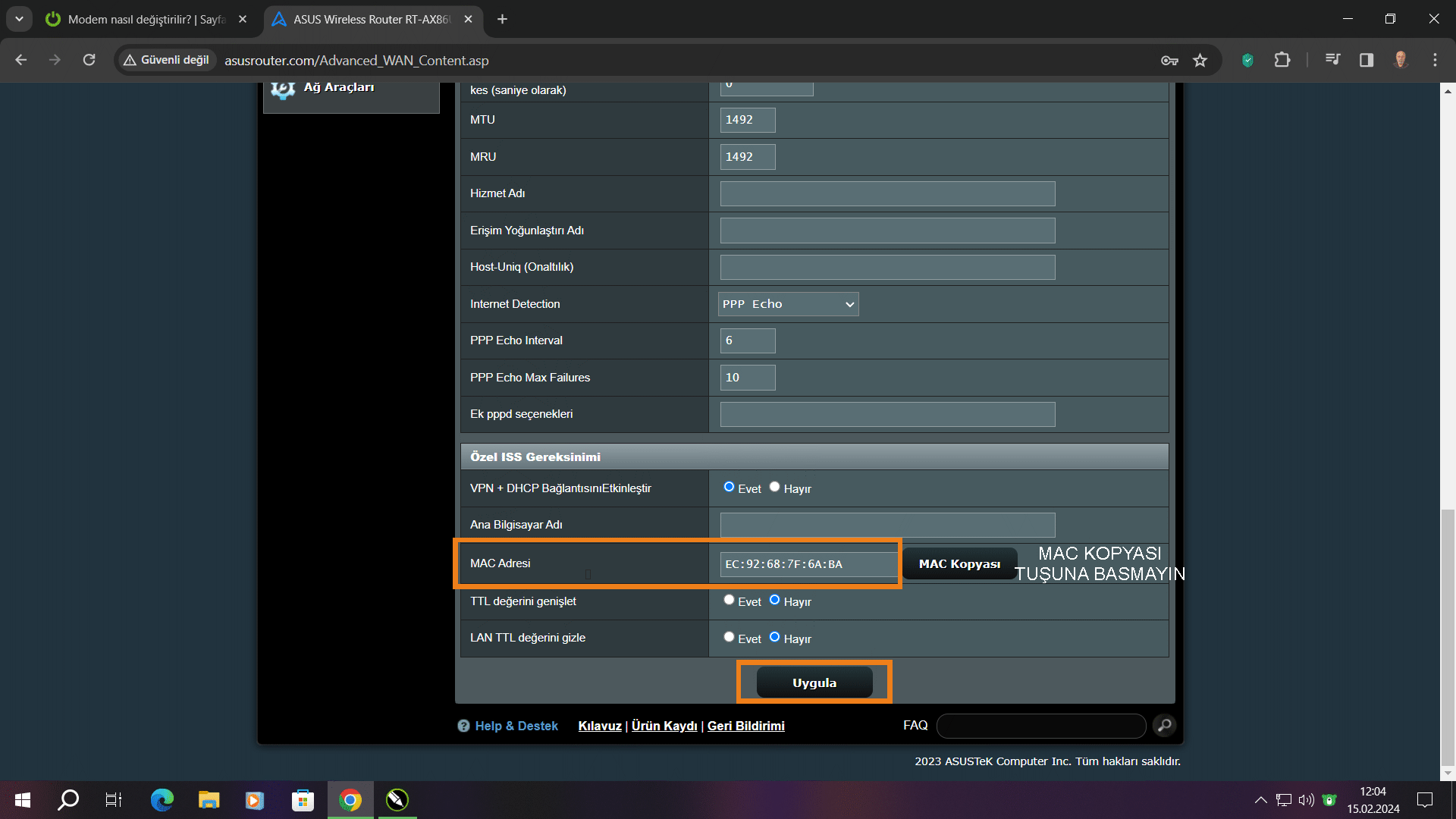The width and height of the screenshot is (1456, 819).
Task: Open Chrome side panel icon
Action: point(1366,60)
